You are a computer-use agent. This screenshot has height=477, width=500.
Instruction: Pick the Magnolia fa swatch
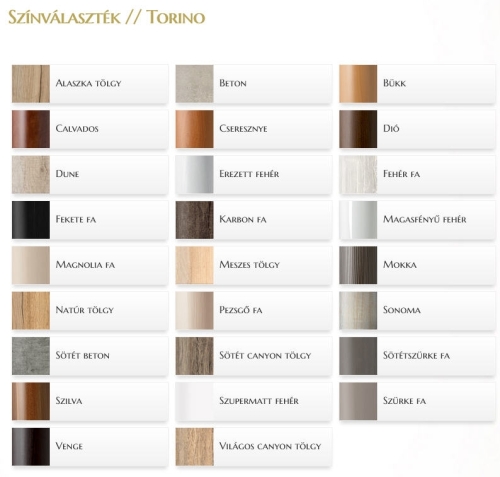click(x=31, y=265)
